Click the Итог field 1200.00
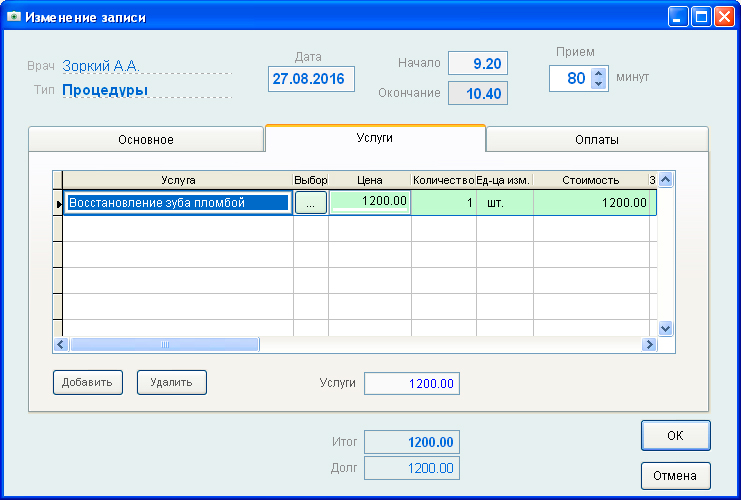The width and height of the screenshot is (741, 500). pyautogui.click(x=412, y=442)
